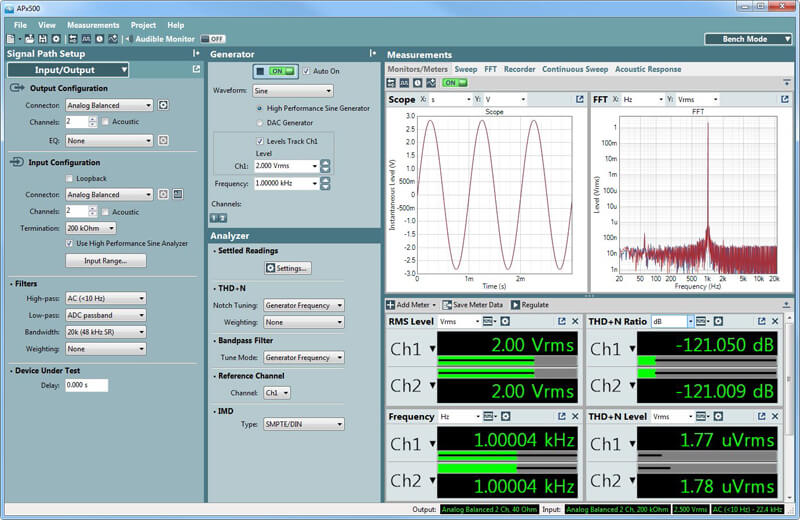Collapse the Signal Path Setup panel

pyautogui.click(x=198, y=53)
